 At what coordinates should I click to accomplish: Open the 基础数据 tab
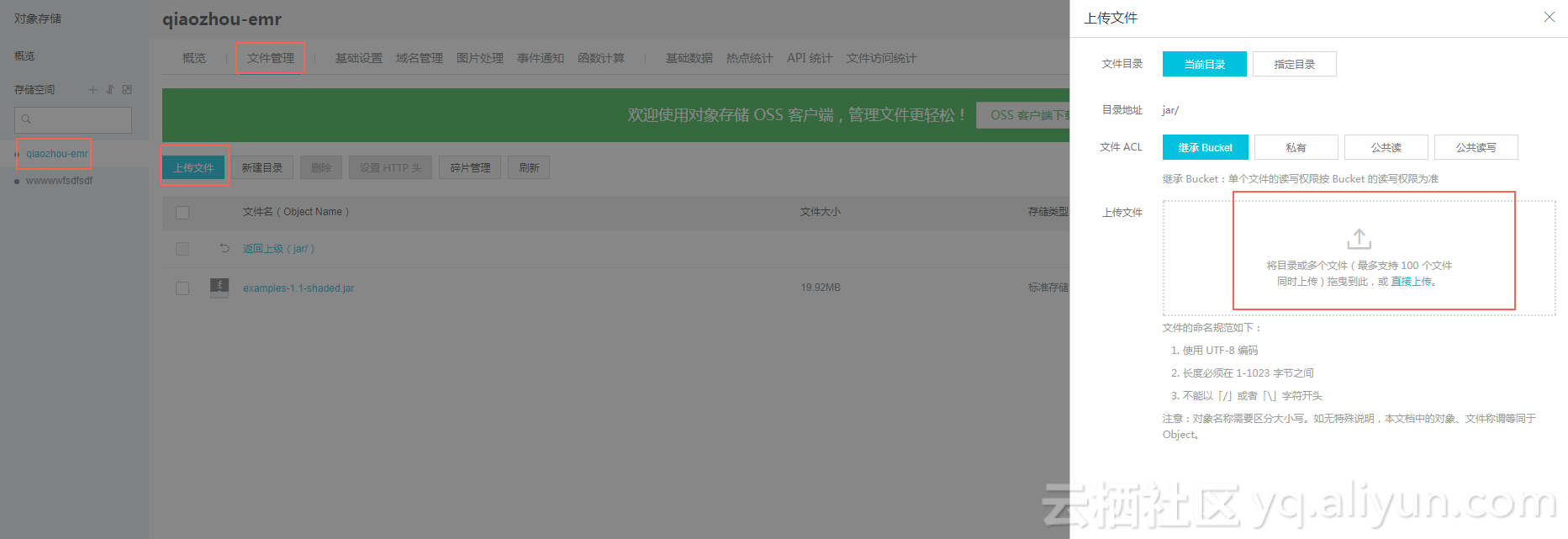(689, 58)
